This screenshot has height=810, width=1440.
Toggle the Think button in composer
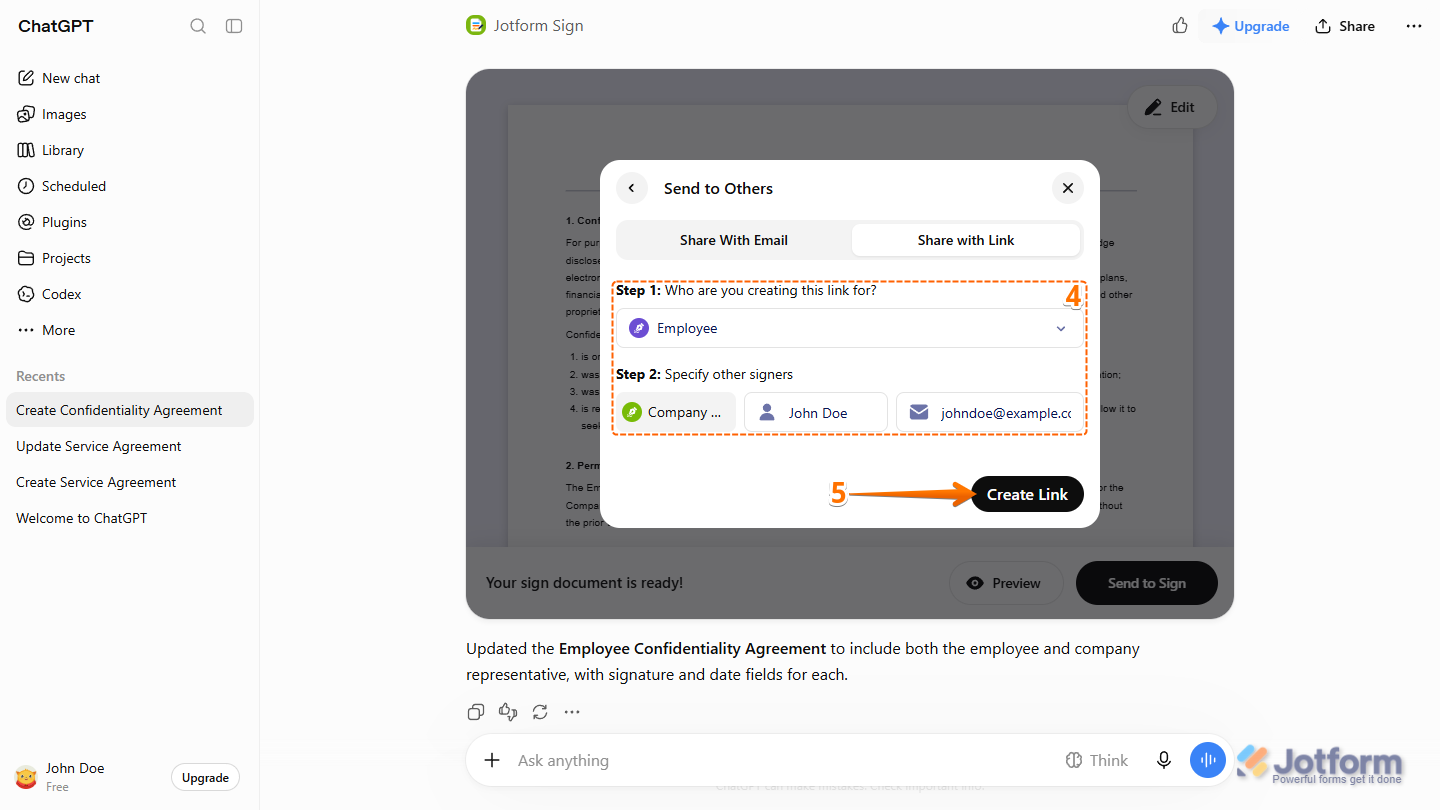click(x=1097, y=760)
